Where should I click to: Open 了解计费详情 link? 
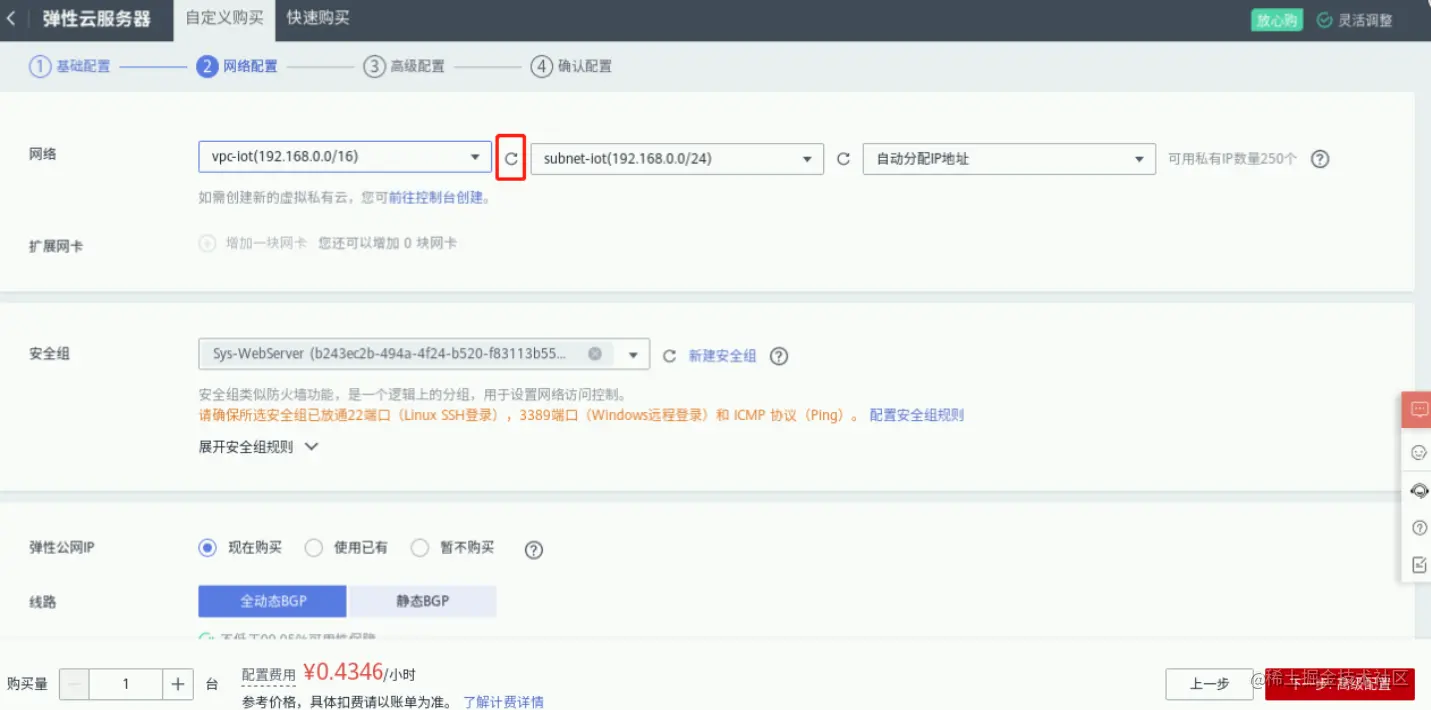click(x=503, y=702)
